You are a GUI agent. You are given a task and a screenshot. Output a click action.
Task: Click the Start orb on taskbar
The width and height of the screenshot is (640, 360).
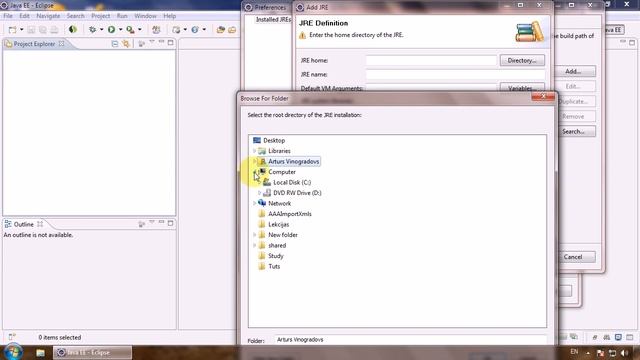tap(13, 352)
